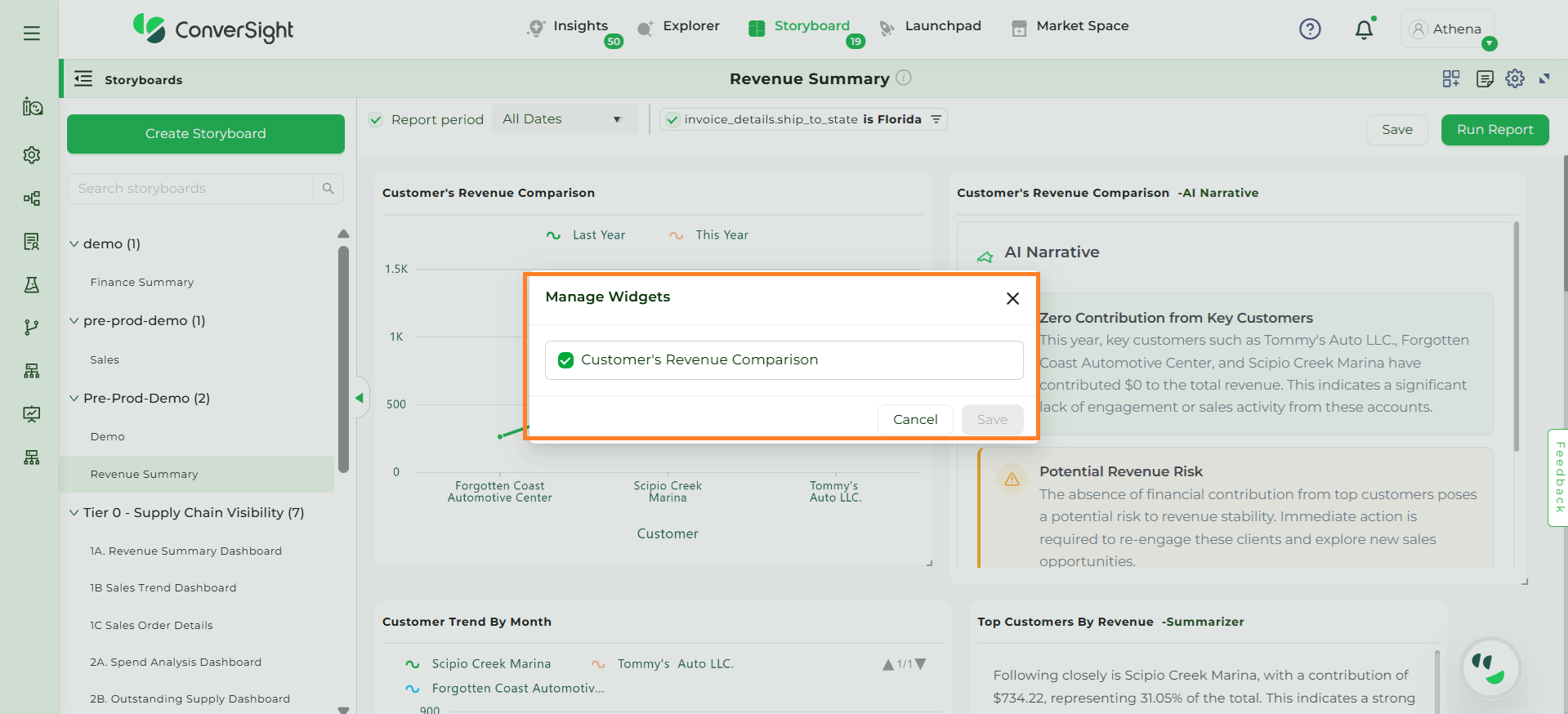The width and height of the screenshot is (1568, 714).
Task: Click the Run Report button
Action: [x=1494, y=130]
